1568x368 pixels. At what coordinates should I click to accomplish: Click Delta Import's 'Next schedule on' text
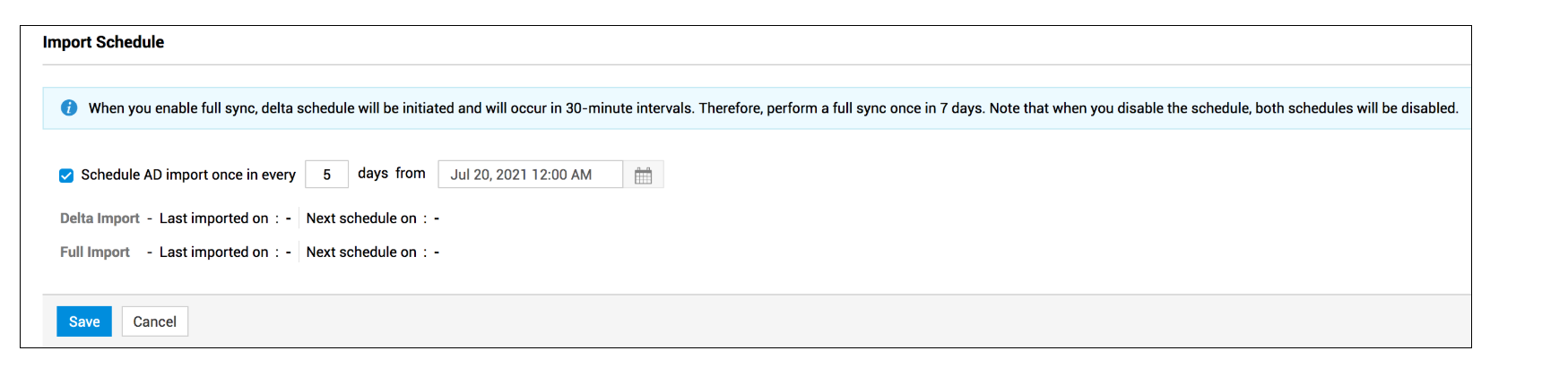tap(361, 218)
